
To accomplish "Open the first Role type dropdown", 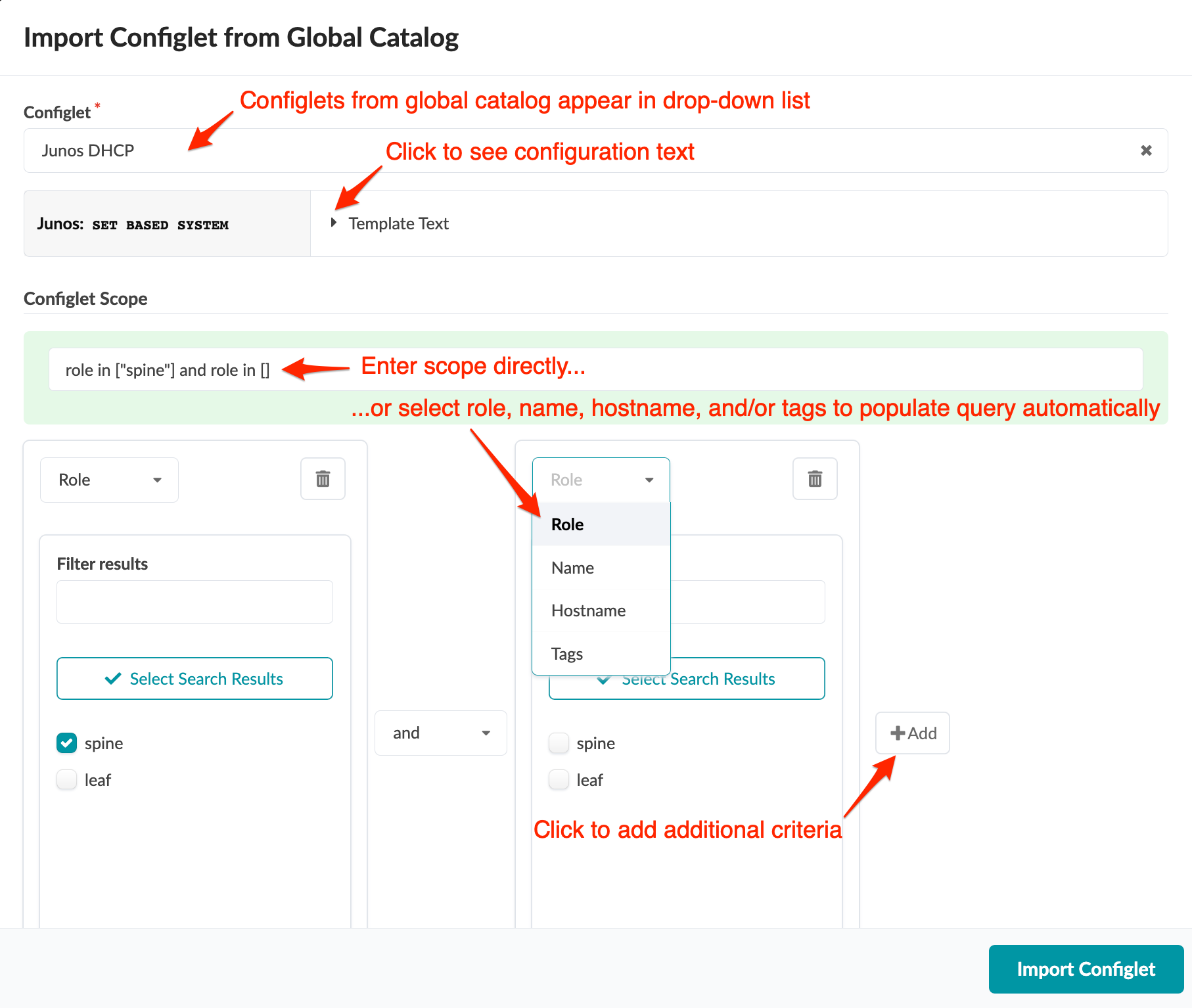I will tap(109, 480).
